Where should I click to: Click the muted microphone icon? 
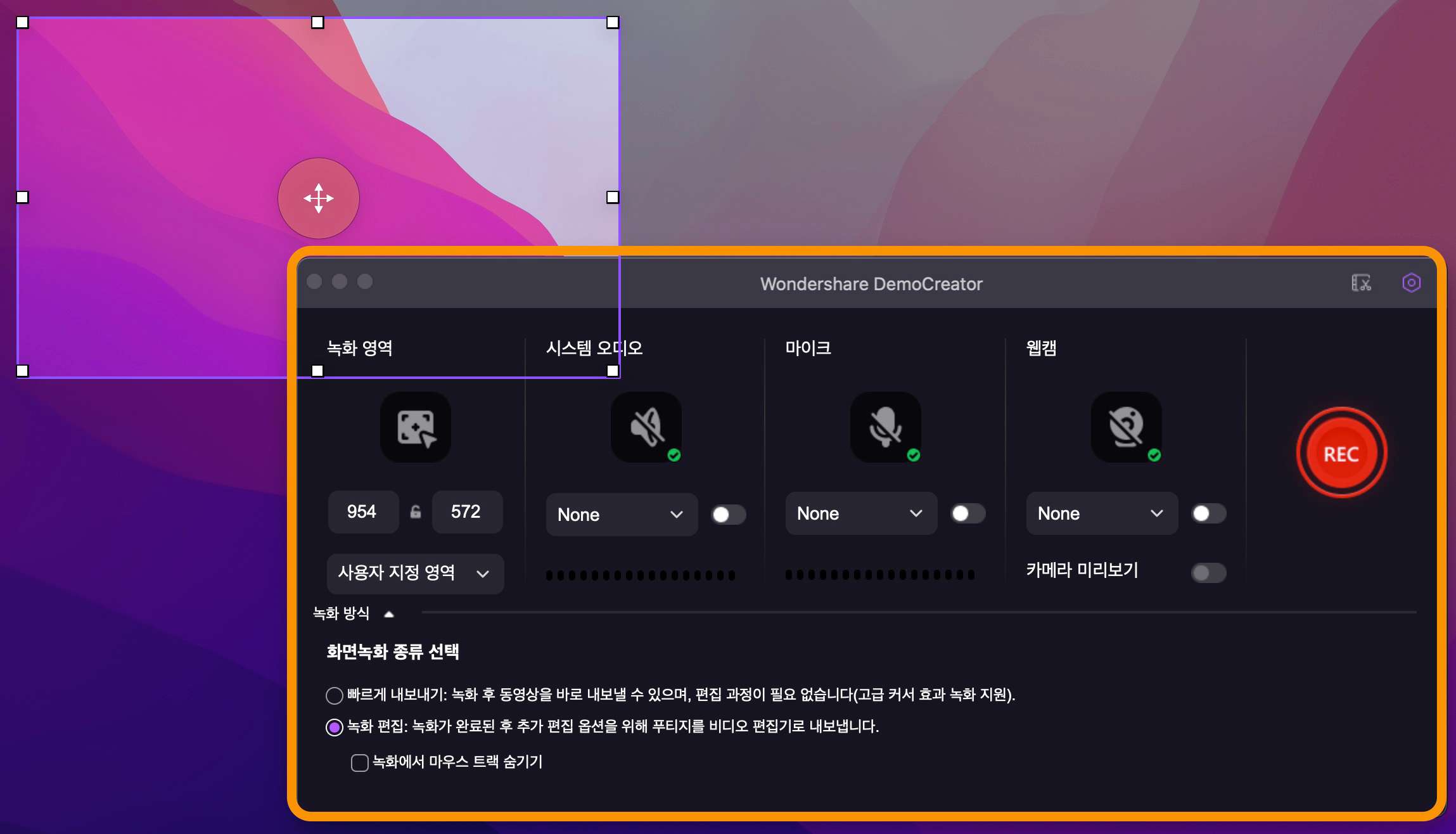click(886, 427)
